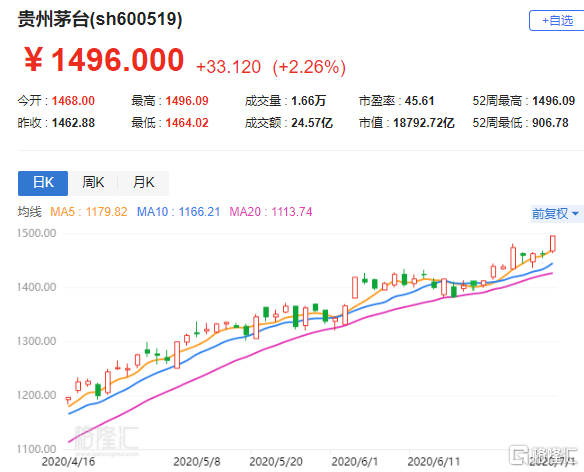Image resolution: width=584 pixels, height=472 pixels.
Task: Click 市盈率 value 45.61
Action: tap(419, 101)
